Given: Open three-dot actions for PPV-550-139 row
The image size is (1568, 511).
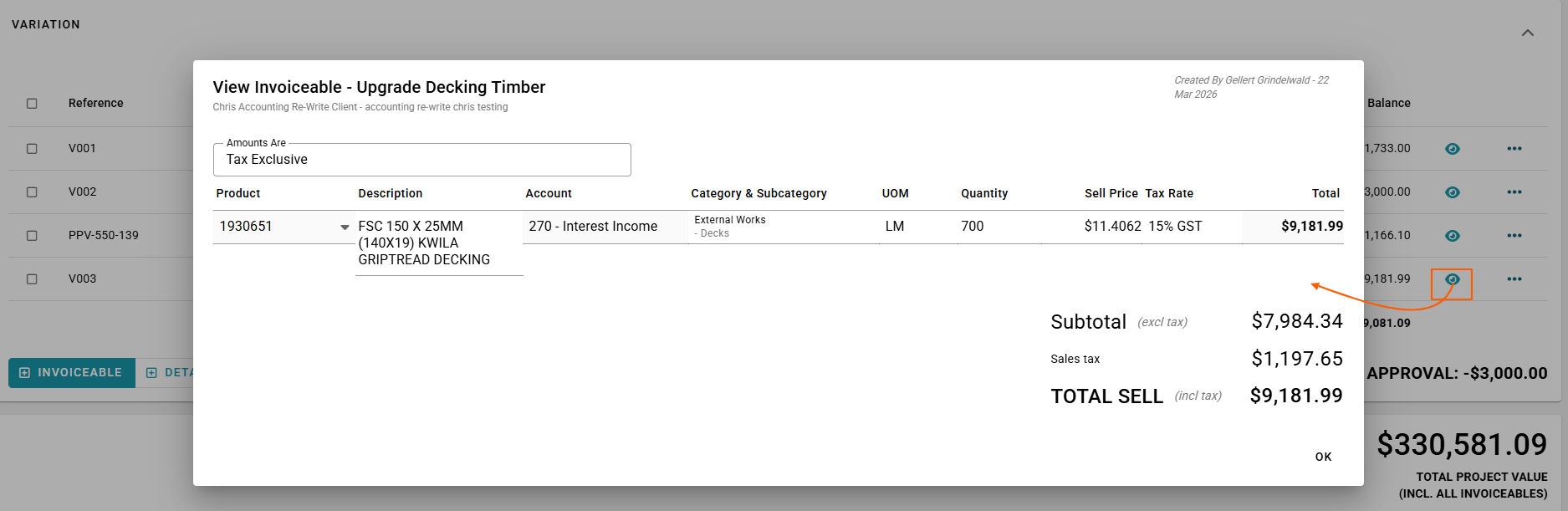Looking at the screenshot, I should (x=1514, y=236).
